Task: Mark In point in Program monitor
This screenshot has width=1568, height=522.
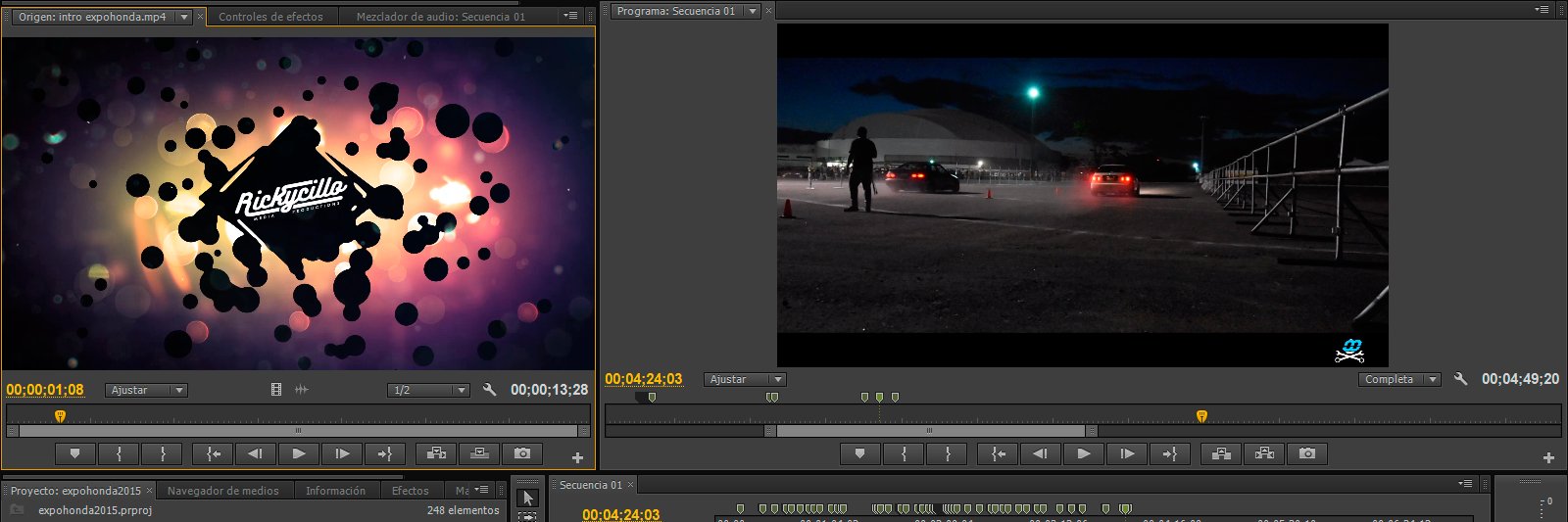Action: (x=904, y=453)
